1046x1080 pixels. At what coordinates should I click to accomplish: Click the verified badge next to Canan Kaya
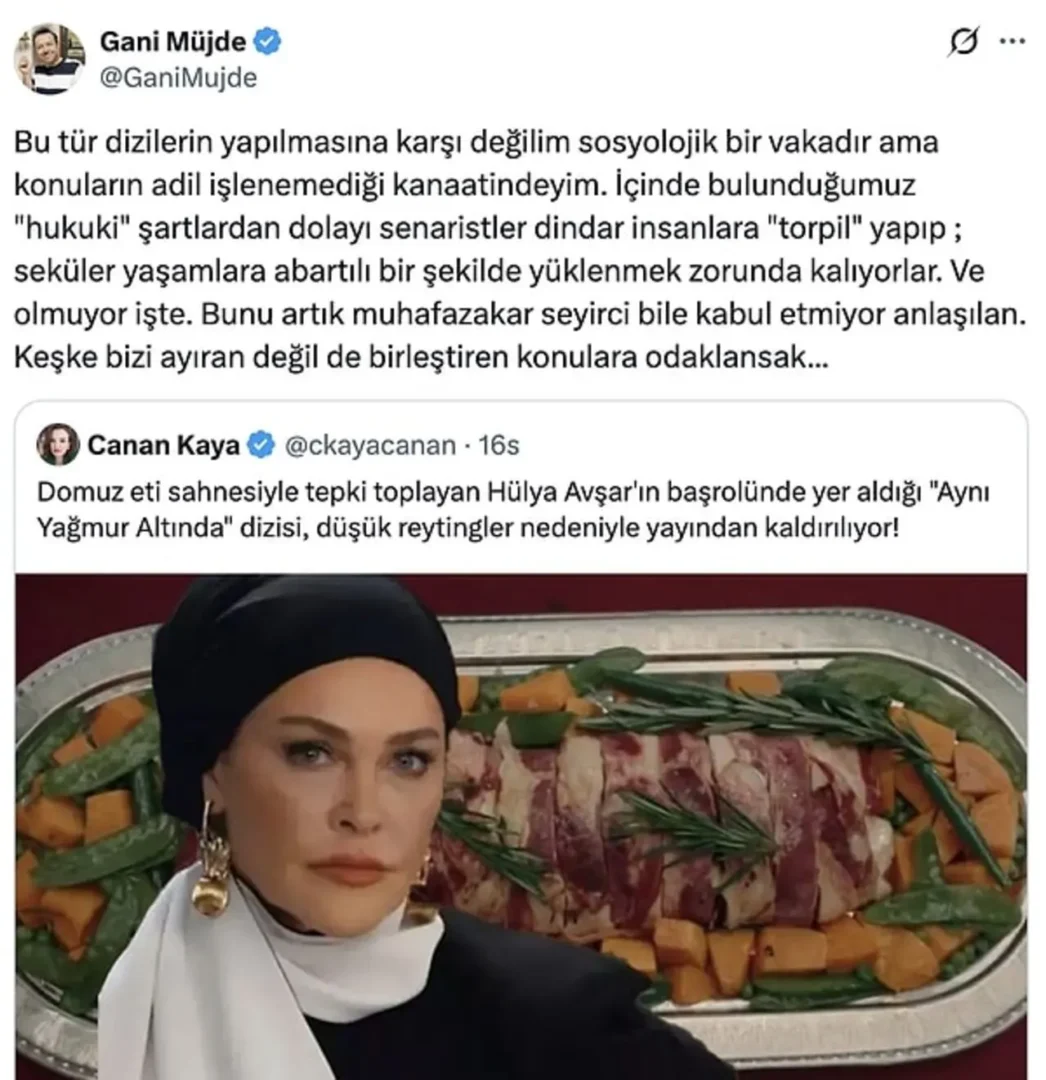tap(261, 445)
